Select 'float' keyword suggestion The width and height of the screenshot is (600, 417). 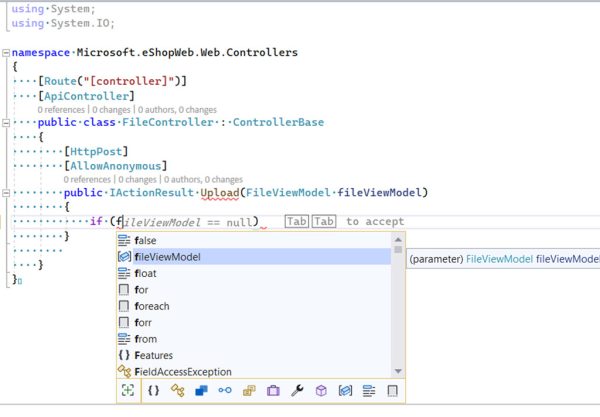point(254,273)
